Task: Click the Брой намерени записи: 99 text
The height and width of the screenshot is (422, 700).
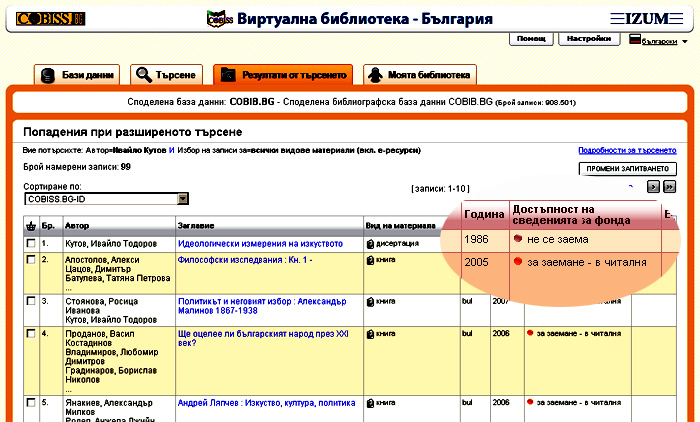Action: (77, 167)
